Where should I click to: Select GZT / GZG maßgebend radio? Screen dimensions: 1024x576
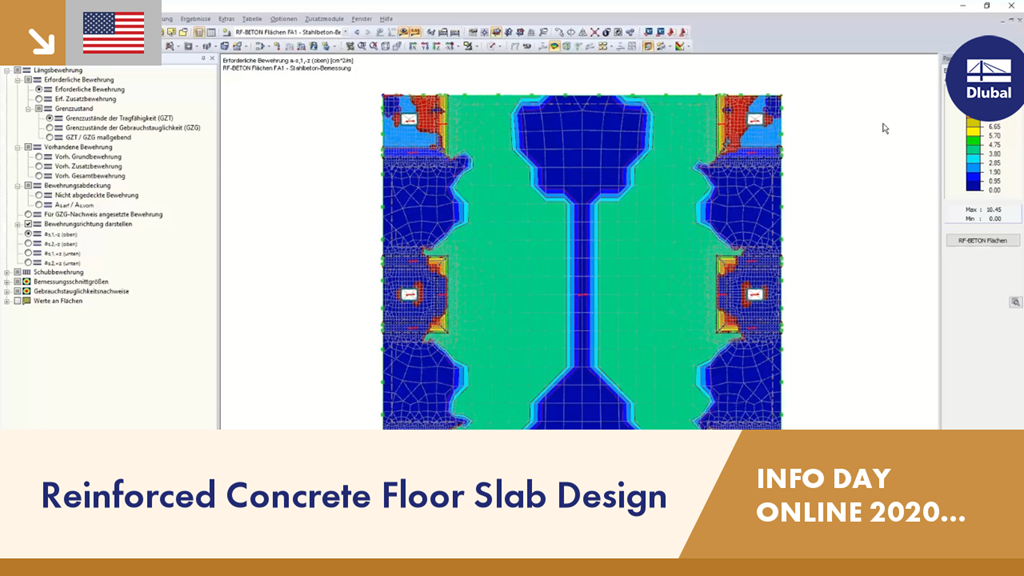click(x=50, y=138)
